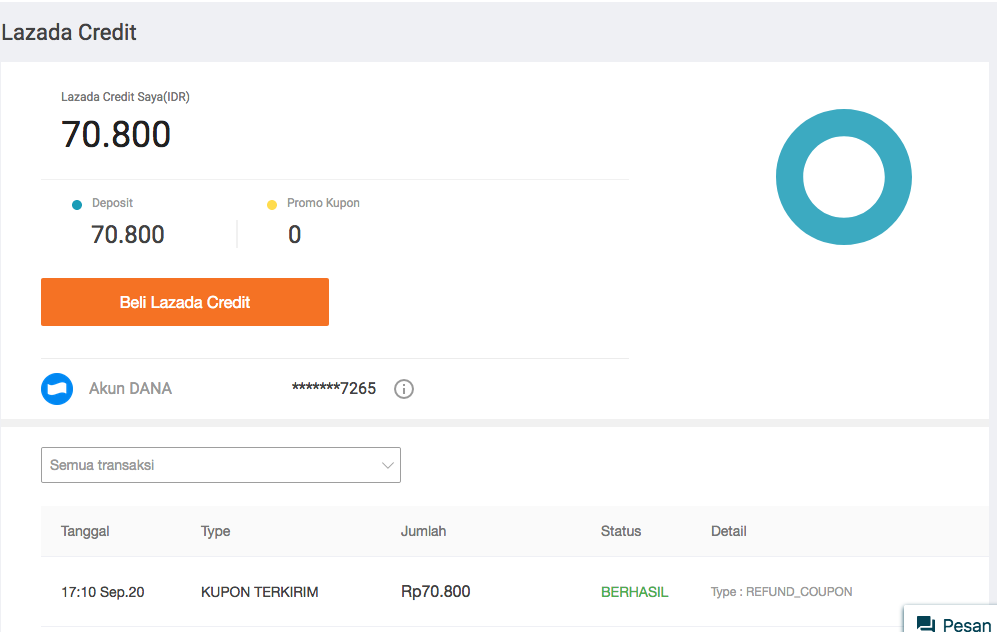Click the DANA wallet logo icon
The image size is (997, 632).
pos(57,389)
